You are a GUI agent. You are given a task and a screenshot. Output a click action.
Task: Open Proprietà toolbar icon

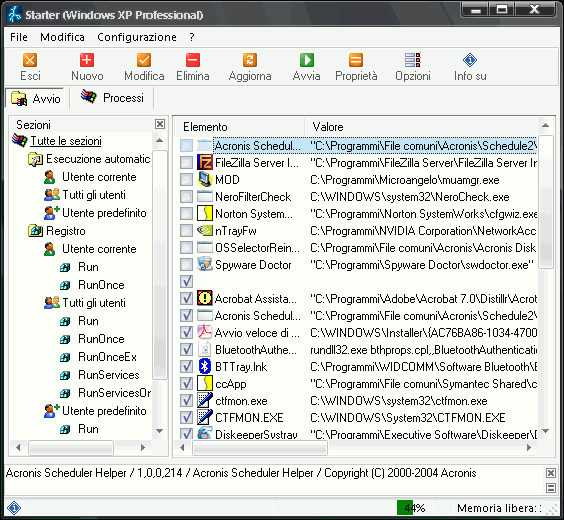pyautogui.click(x=356, y=60)
